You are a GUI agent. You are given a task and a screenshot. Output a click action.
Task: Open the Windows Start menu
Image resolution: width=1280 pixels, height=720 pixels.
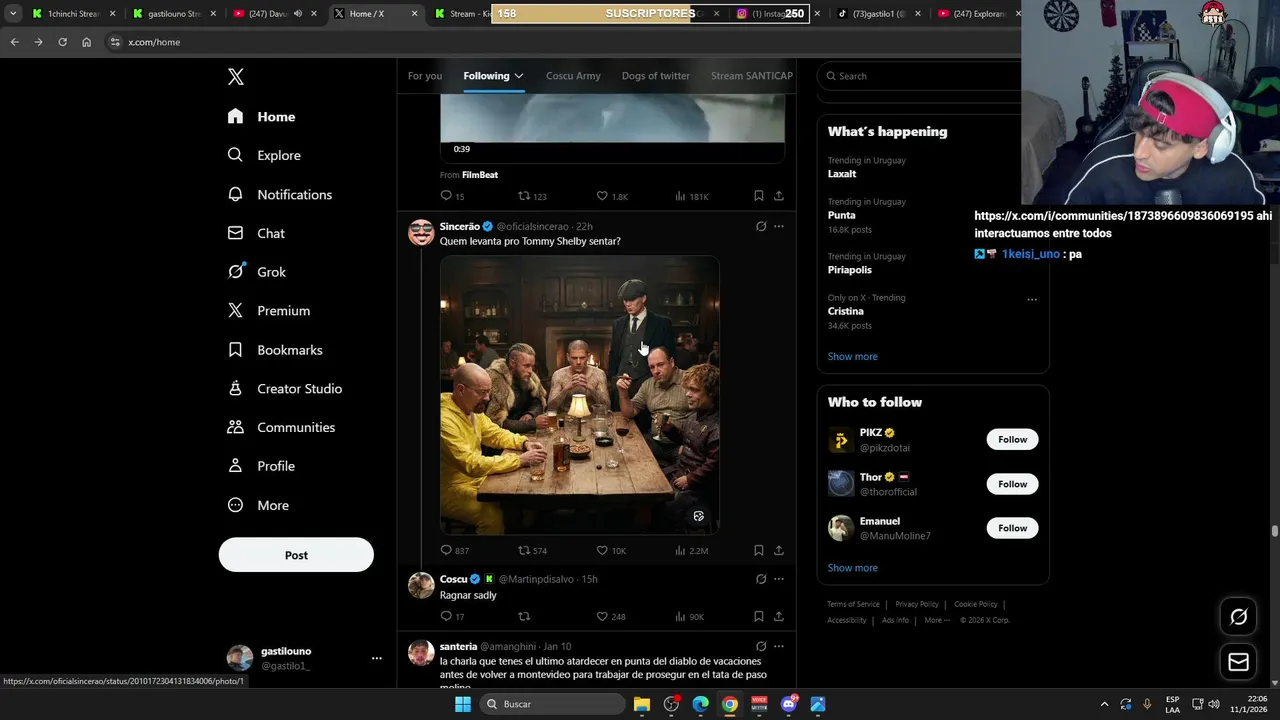pyautogui.click(x=463, y=704)
